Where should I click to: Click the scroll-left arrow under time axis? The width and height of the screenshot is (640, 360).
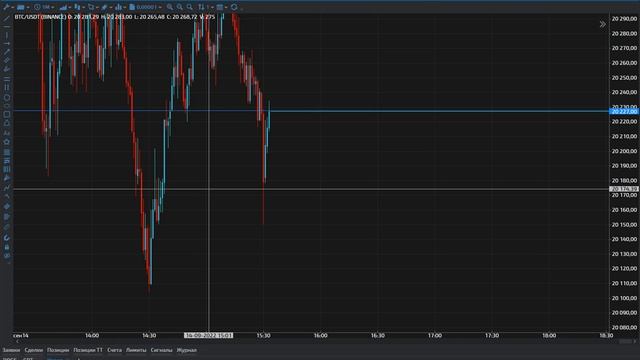[x=17, y=341]
